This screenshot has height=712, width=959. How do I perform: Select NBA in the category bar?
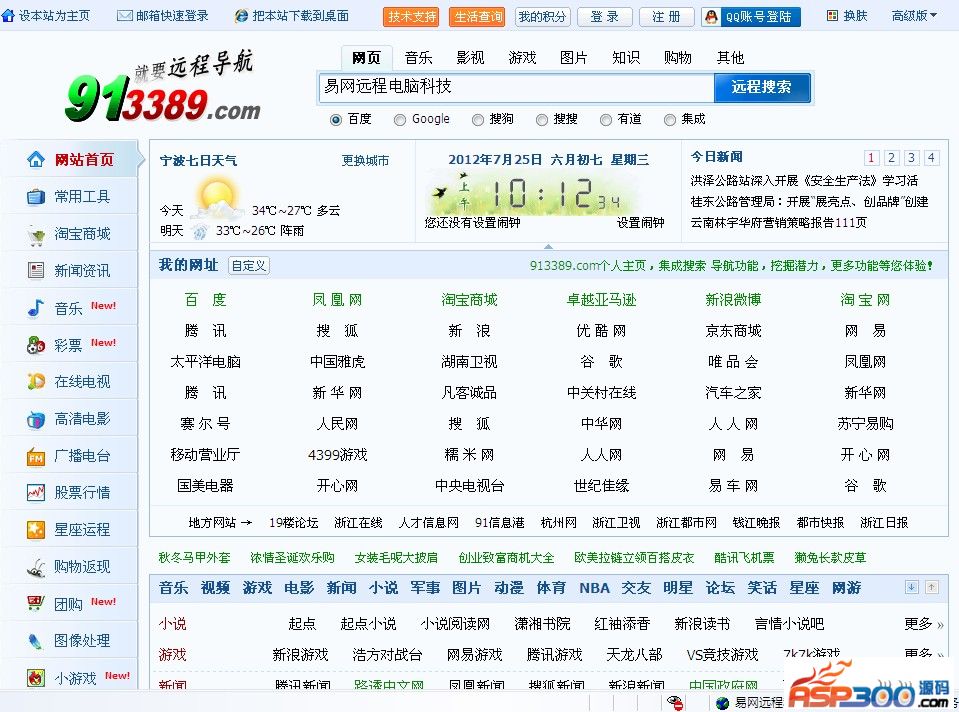tap(594, 588)
